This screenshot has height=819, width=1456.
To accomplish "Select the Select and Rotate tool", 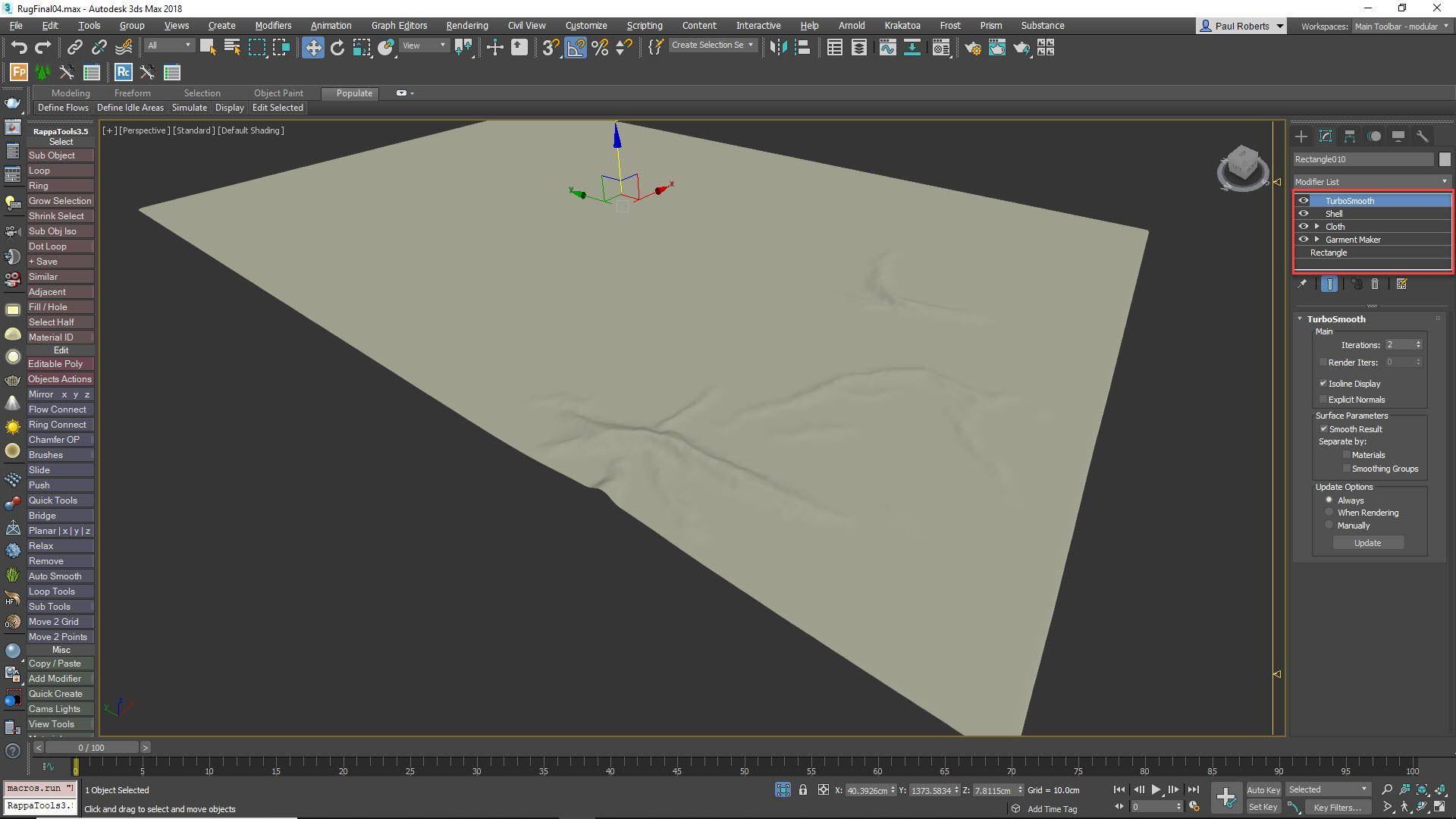I will pyautogui.click(x=337, y=47).
